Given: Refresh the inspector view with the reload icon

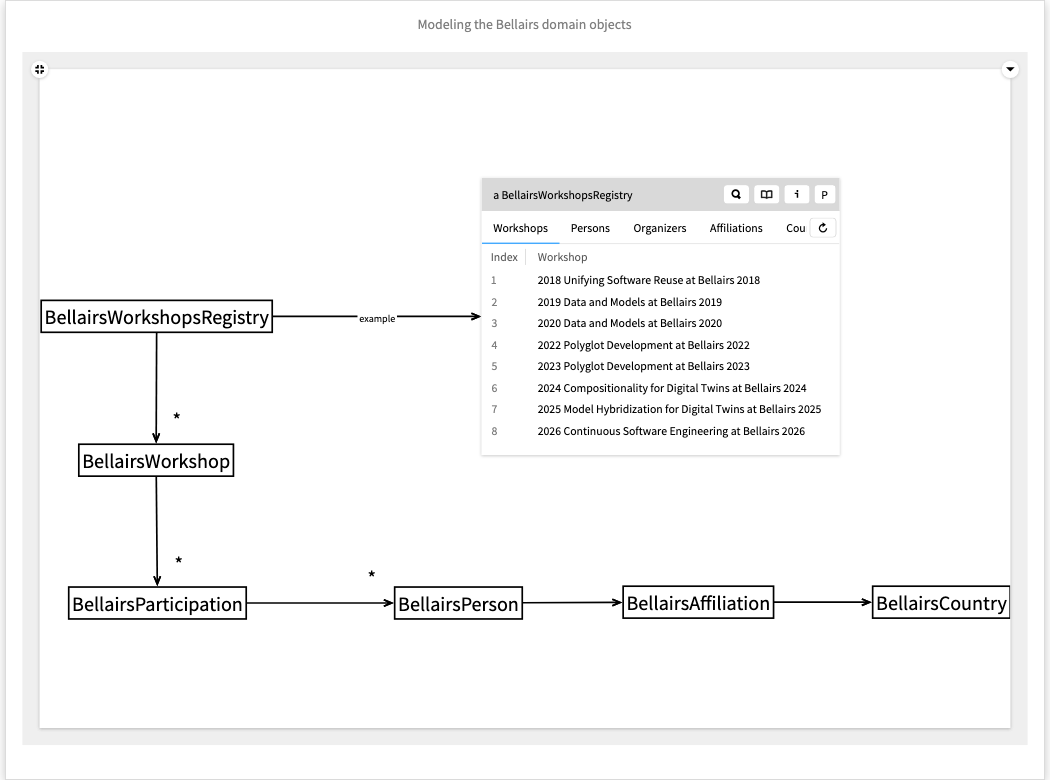Looking at the screenshot, I should [x=822, y=228].
